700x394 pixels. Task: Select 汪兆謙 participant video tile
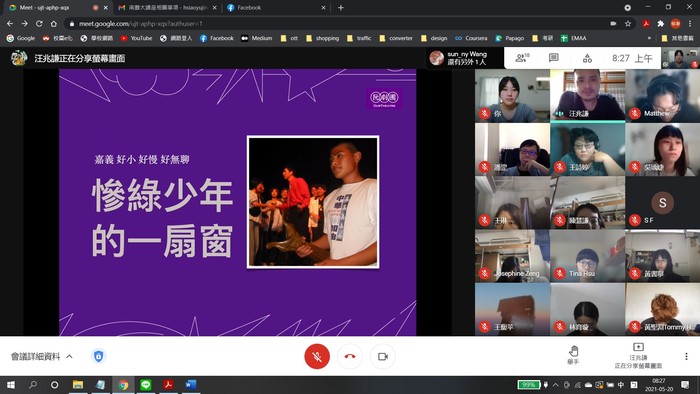tap(588, 95)
